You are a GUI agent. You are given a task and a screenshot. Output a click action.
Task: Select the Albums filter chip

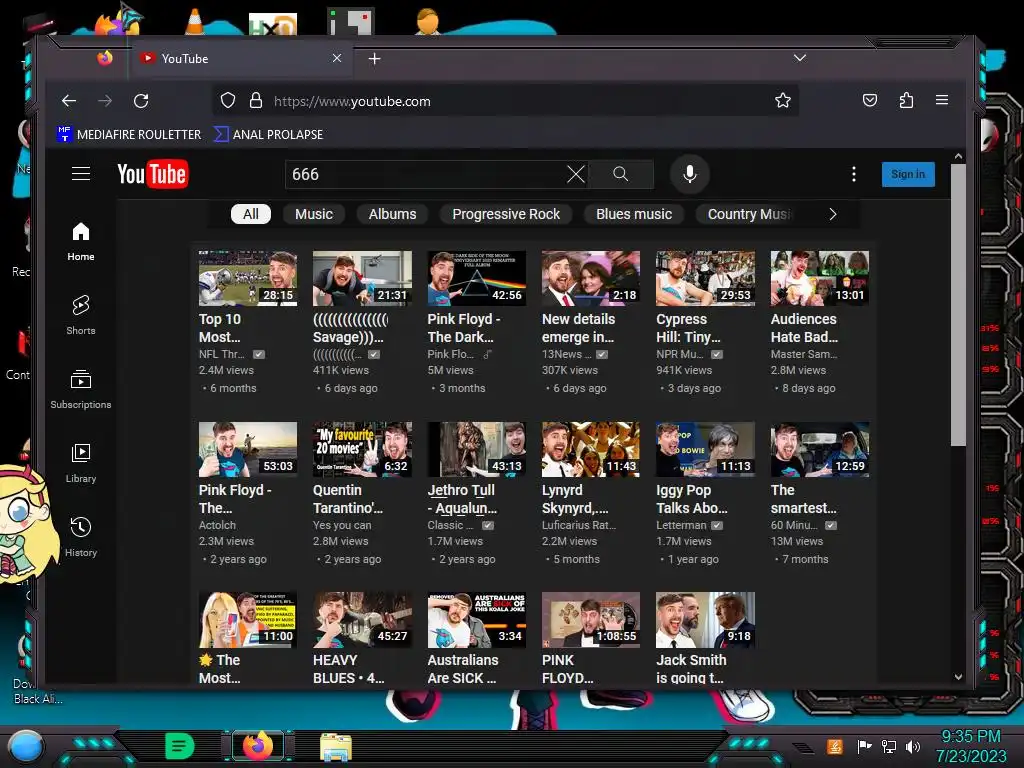(392, 214)
